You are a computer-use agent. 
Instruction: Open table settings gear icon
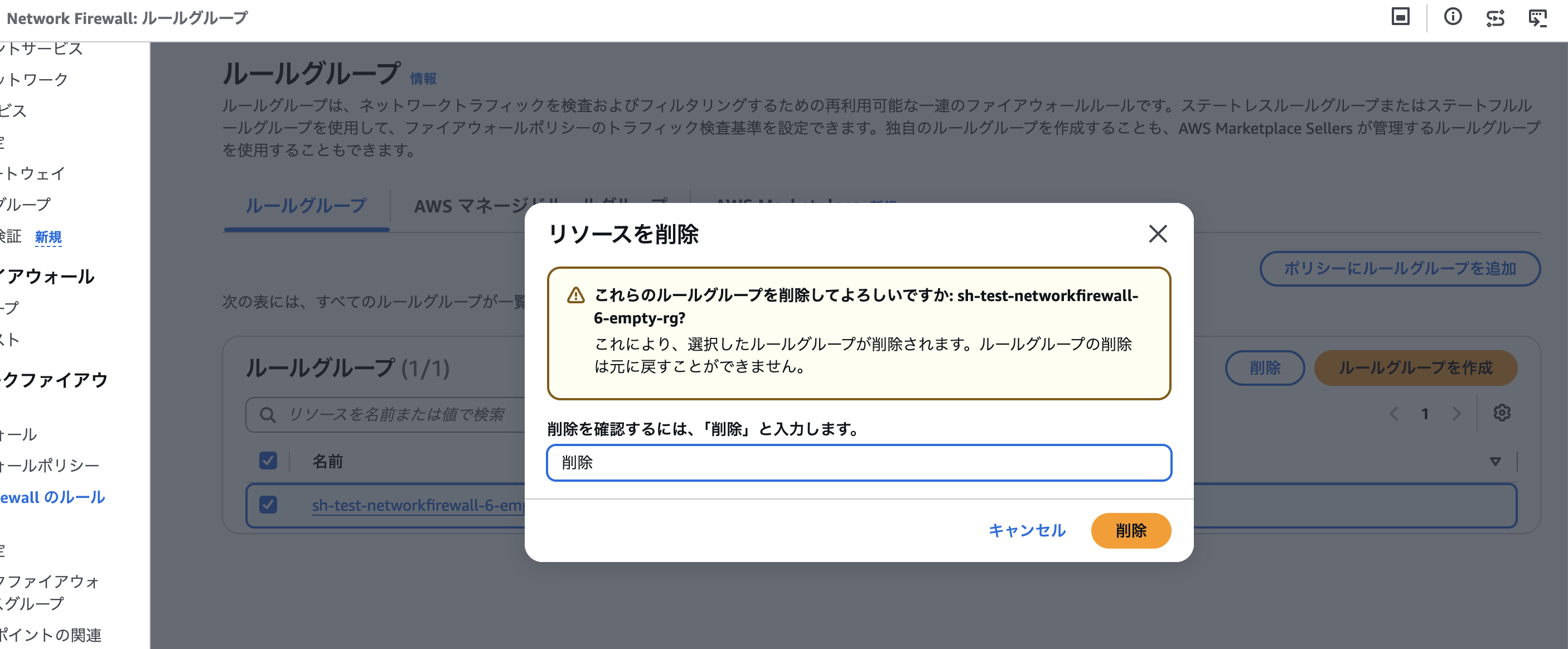pos(1502,413)
